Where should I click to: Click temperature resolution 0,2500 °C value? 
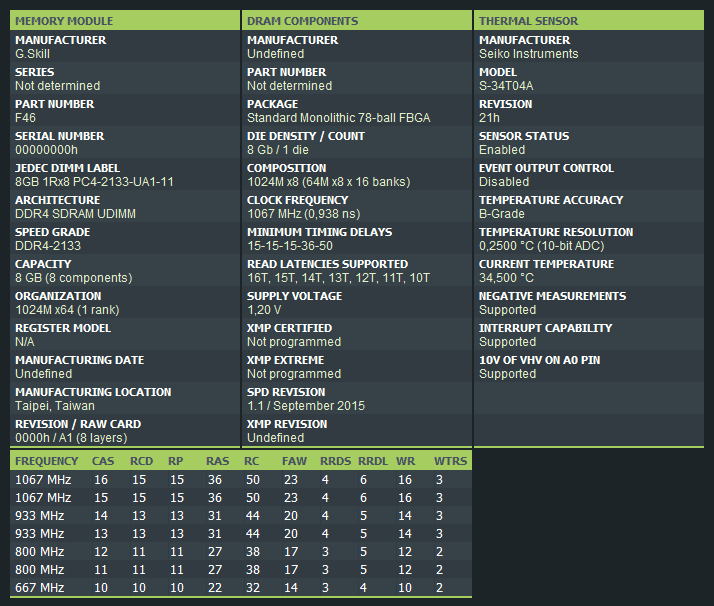(541, 246)
